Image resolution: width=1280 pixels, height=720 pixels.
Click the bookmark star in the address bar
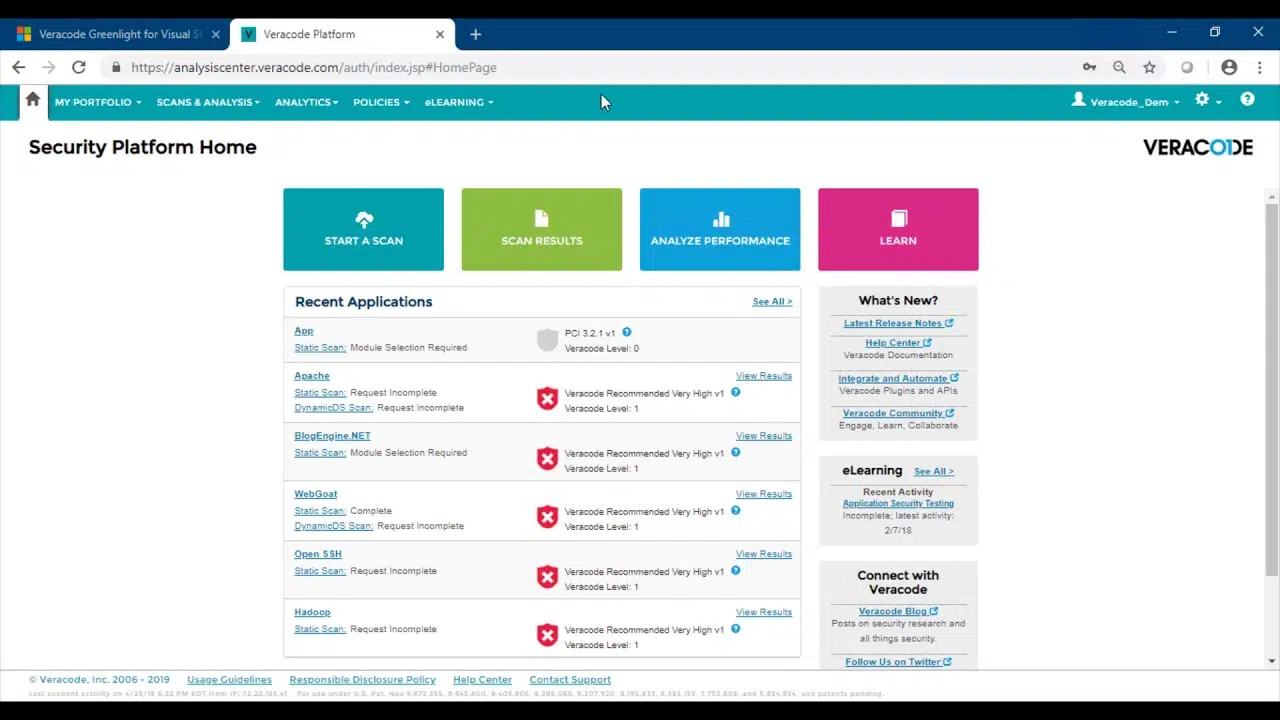tap(1149, 67)
